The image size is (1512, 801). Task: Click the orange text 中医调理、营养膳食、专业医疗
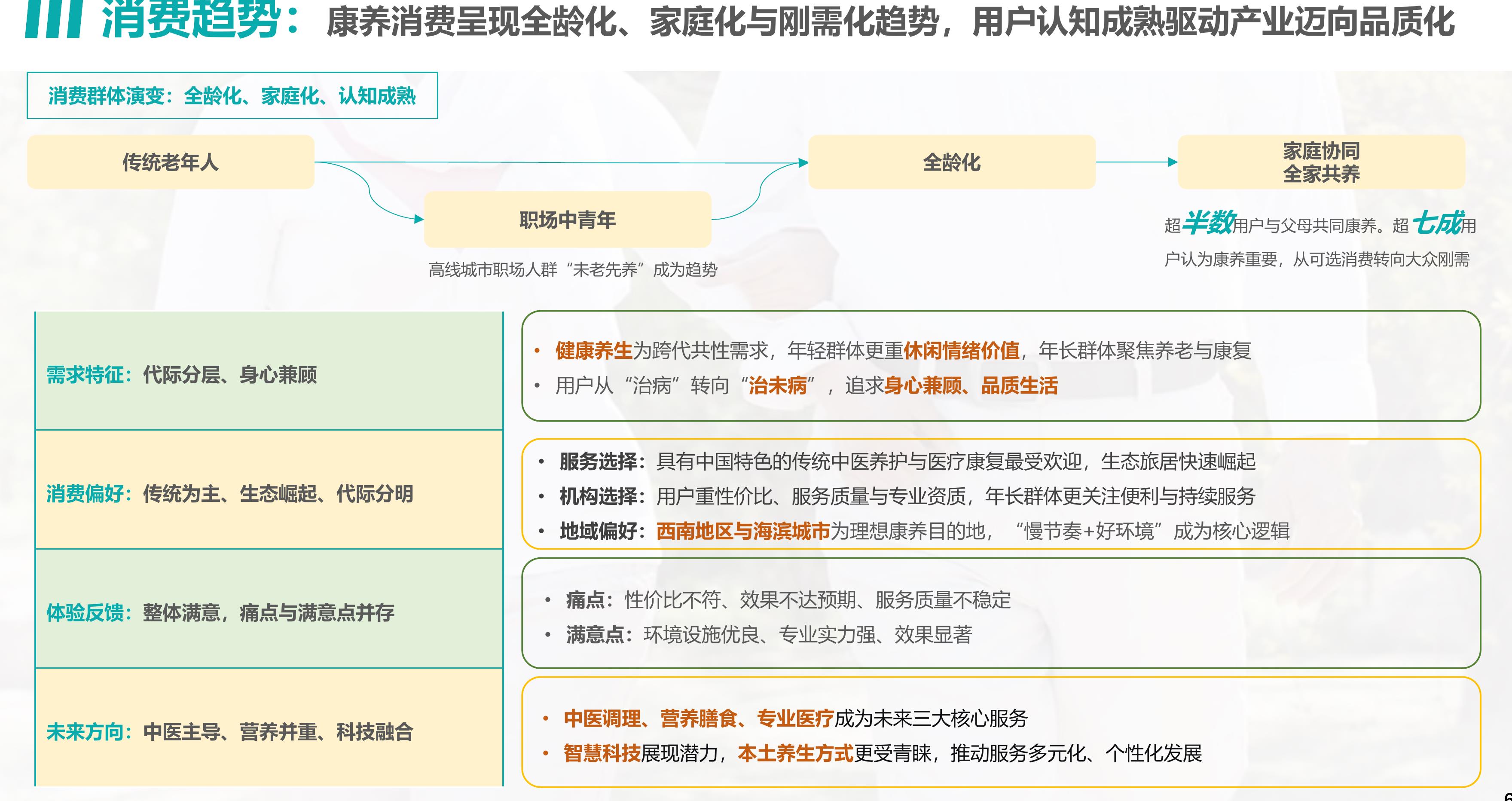[699, 718]
